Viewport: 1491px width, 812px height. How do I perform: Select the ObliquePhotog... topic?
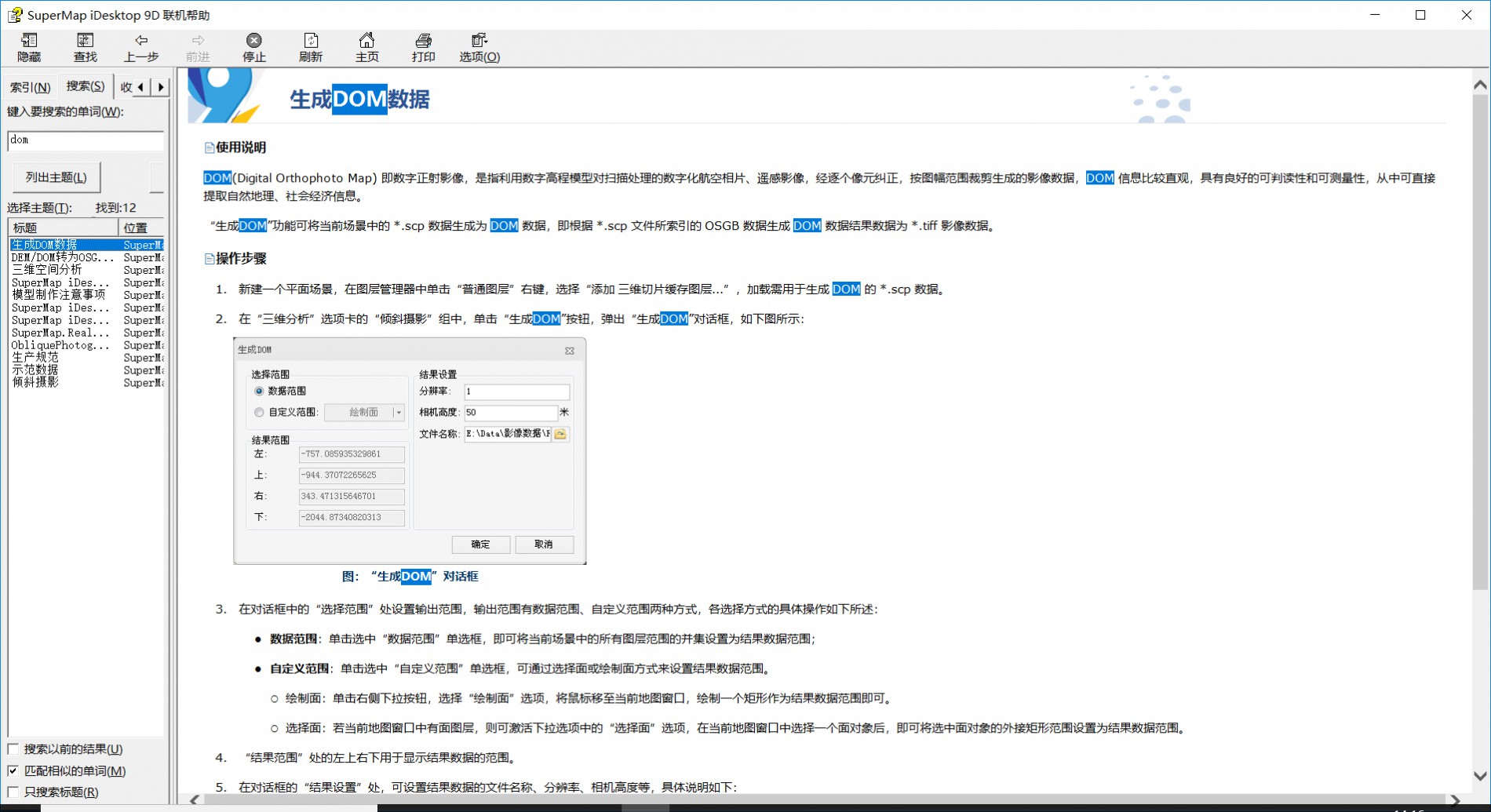pos(86,345)
